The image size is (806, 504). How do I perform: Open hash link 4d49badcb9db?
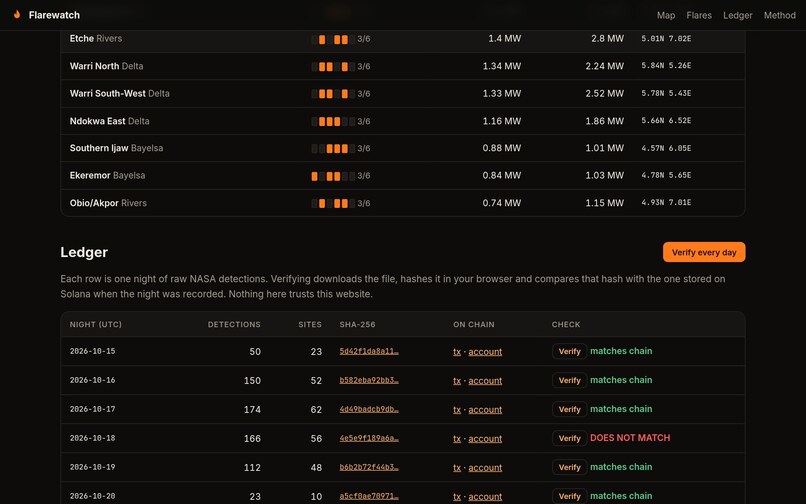pos(369,409)
